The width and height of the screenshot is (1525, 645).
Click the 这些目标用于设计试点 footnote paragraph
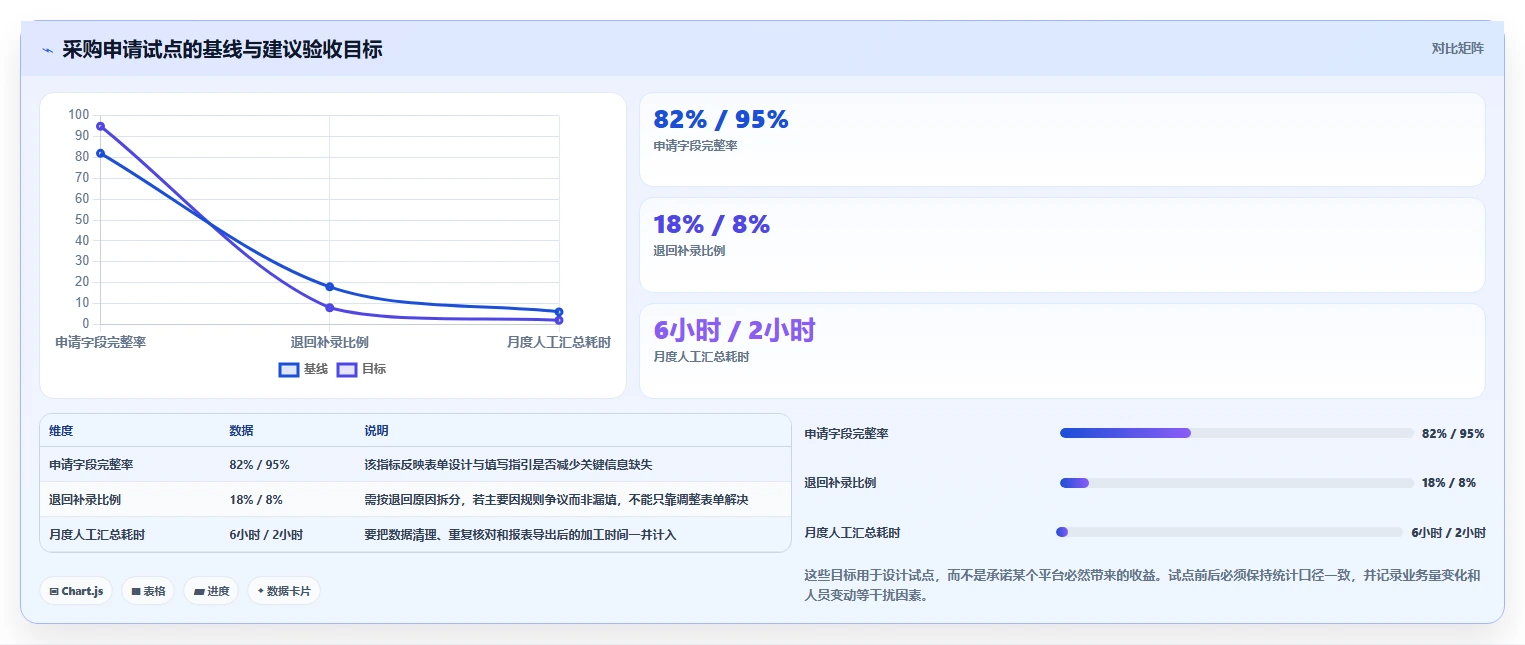(1142, 586)
